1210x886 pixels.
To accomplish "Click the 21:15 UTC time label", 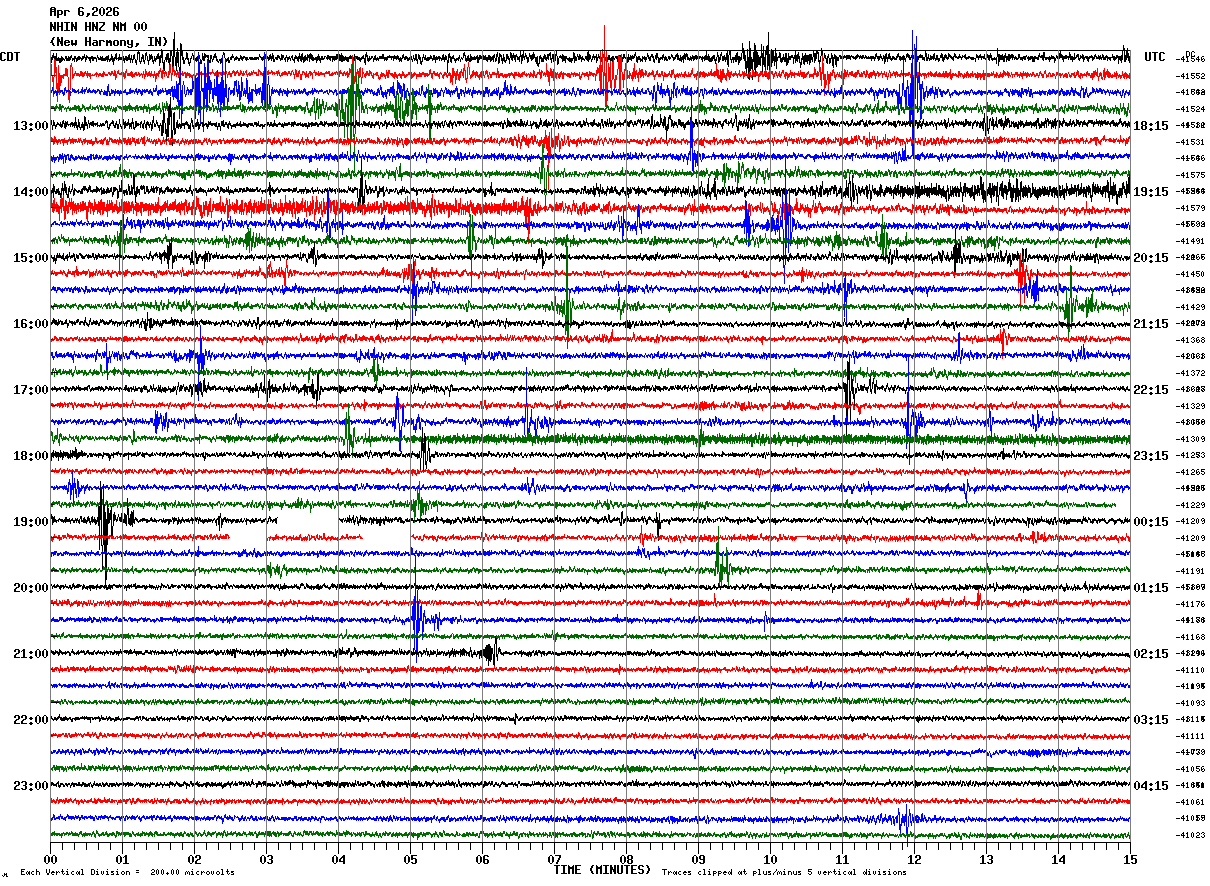I will pos(1151,324).
